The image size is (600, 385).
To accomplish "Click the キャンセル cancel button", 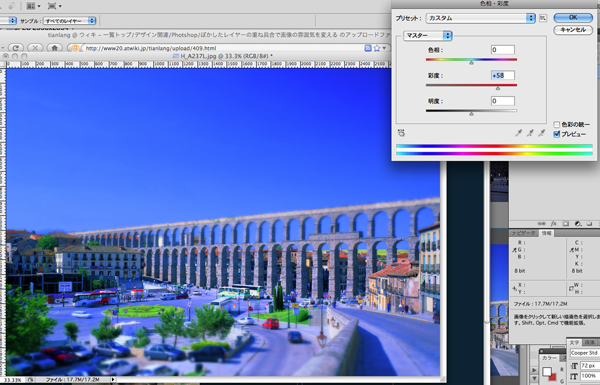I will tap(573, 30).
